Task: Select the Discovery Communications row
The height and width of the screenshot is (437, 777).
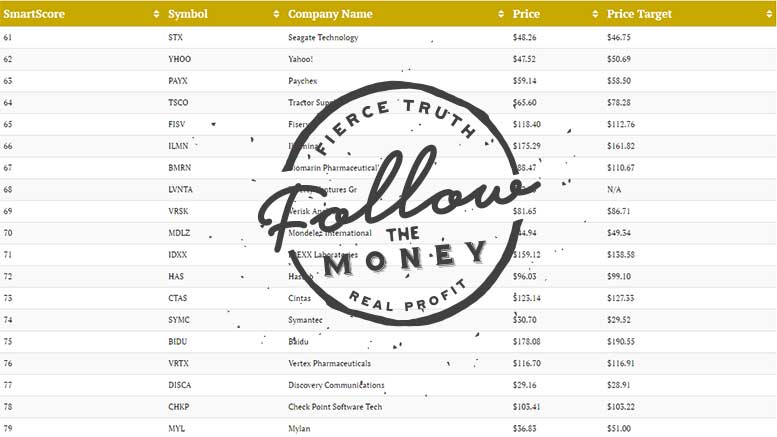Action: click(x=388, y=385)
